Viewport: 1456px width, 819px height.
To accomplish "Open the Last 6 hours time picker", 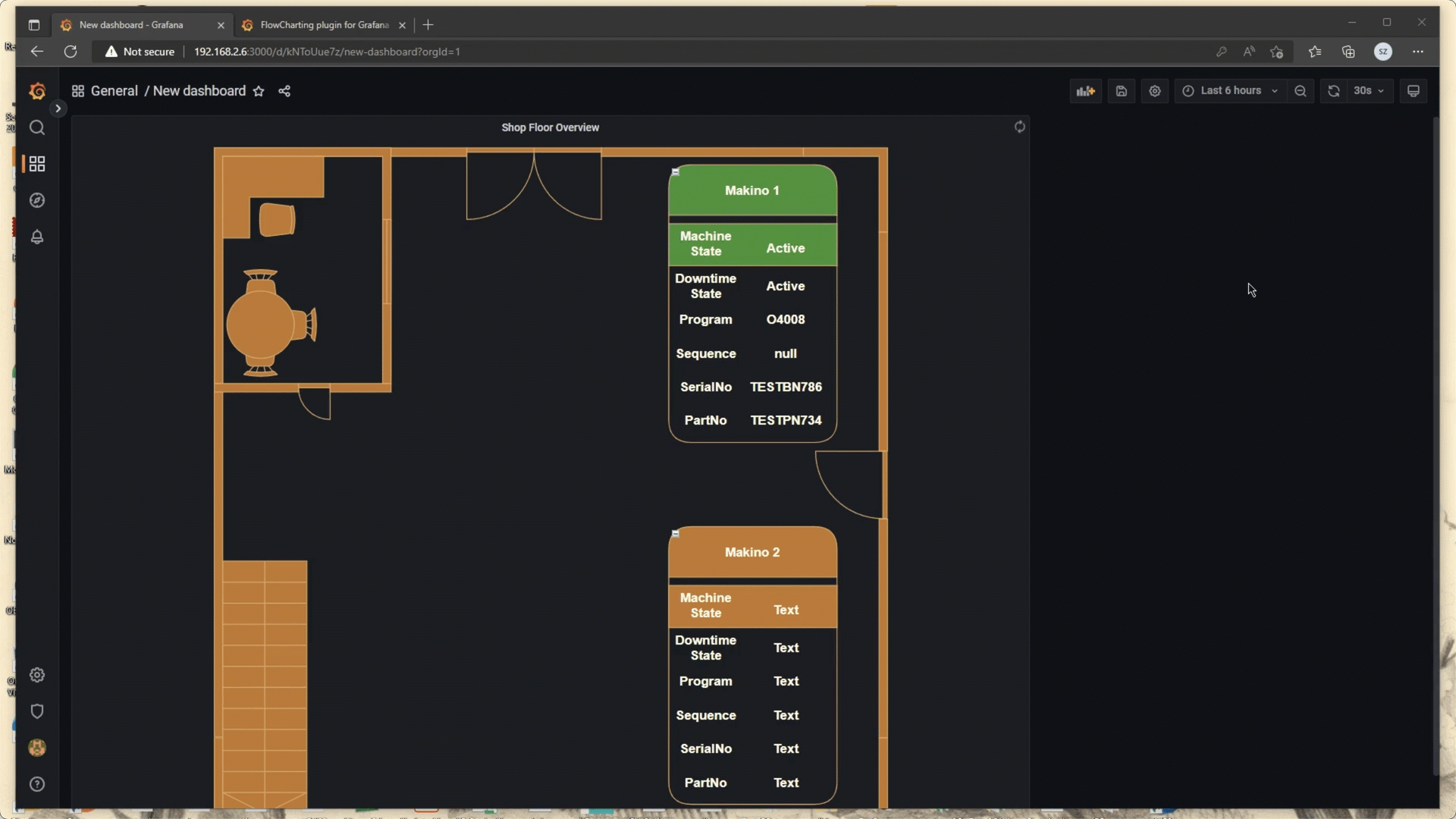I will [1229, 90].
